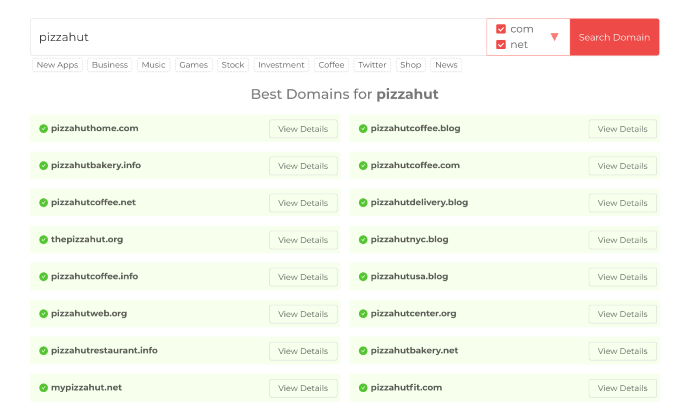View Details for thepizzahut.org

point(303,240)
